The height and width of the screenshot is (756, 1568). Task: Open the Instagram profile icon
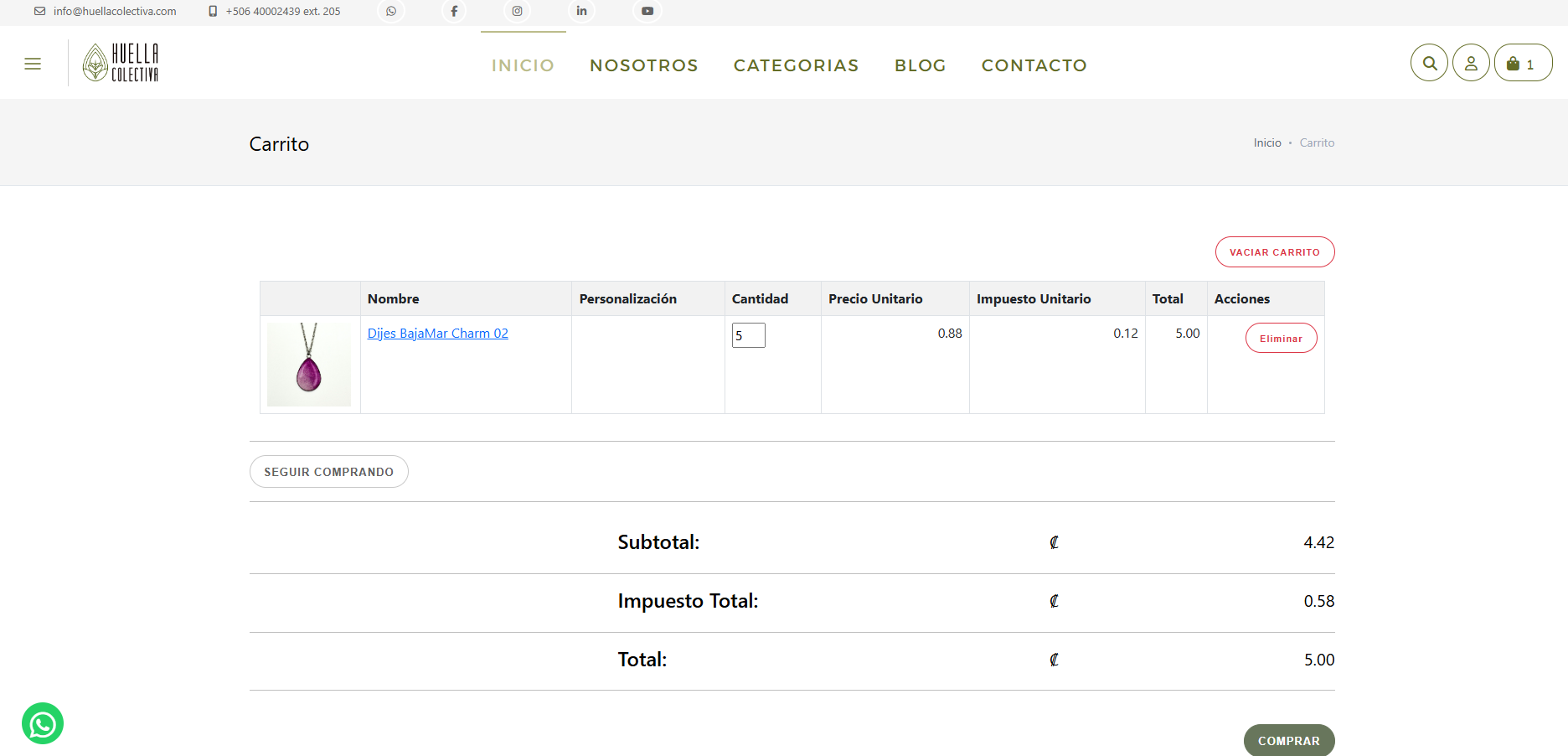[518, 11]
